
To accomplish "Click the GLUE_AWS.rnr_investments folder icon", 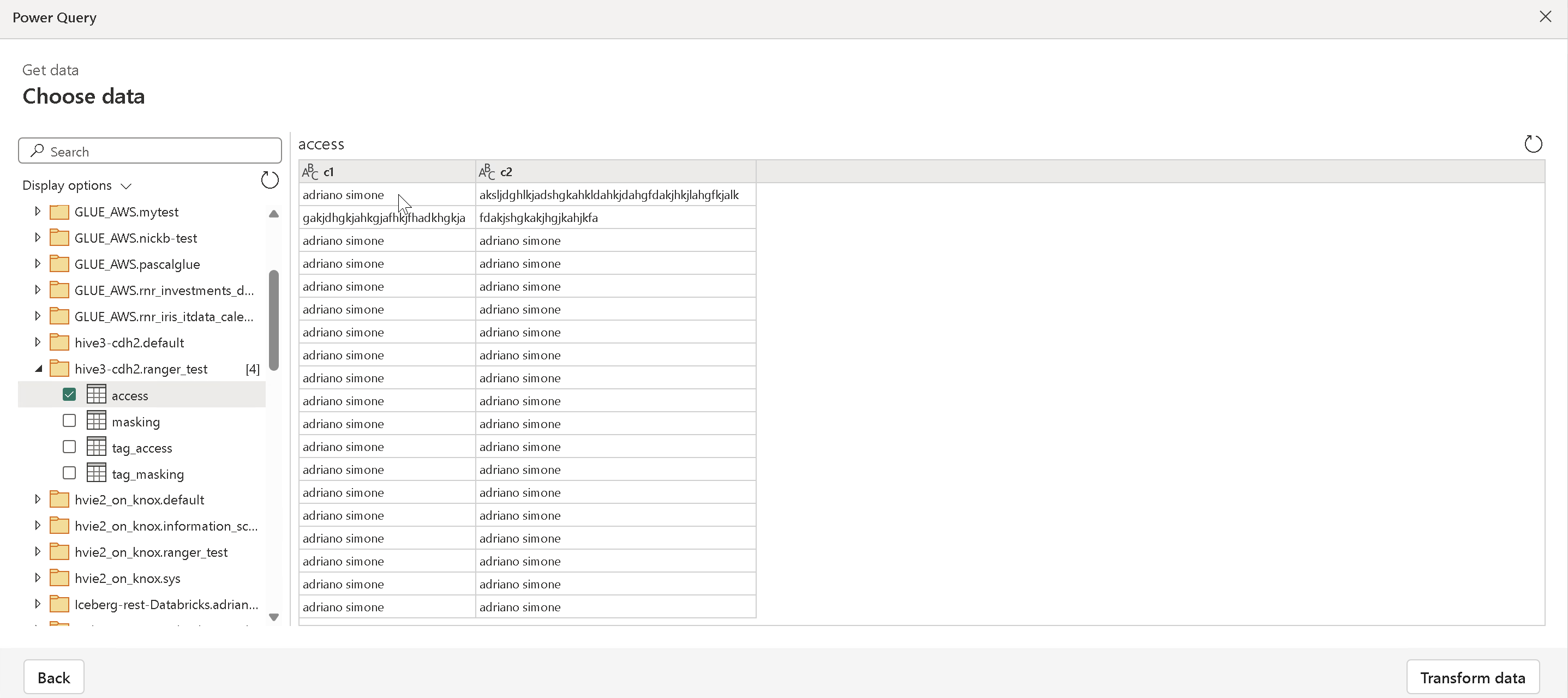I will [x=59, y=290].
